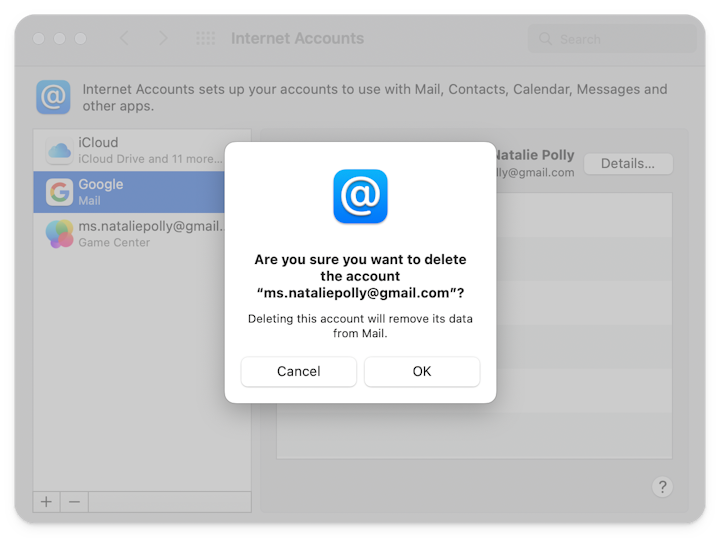Viewport: 720px width, 538px height.
Task: Click the Game Center bubbles icon
Action: [59, 234]
